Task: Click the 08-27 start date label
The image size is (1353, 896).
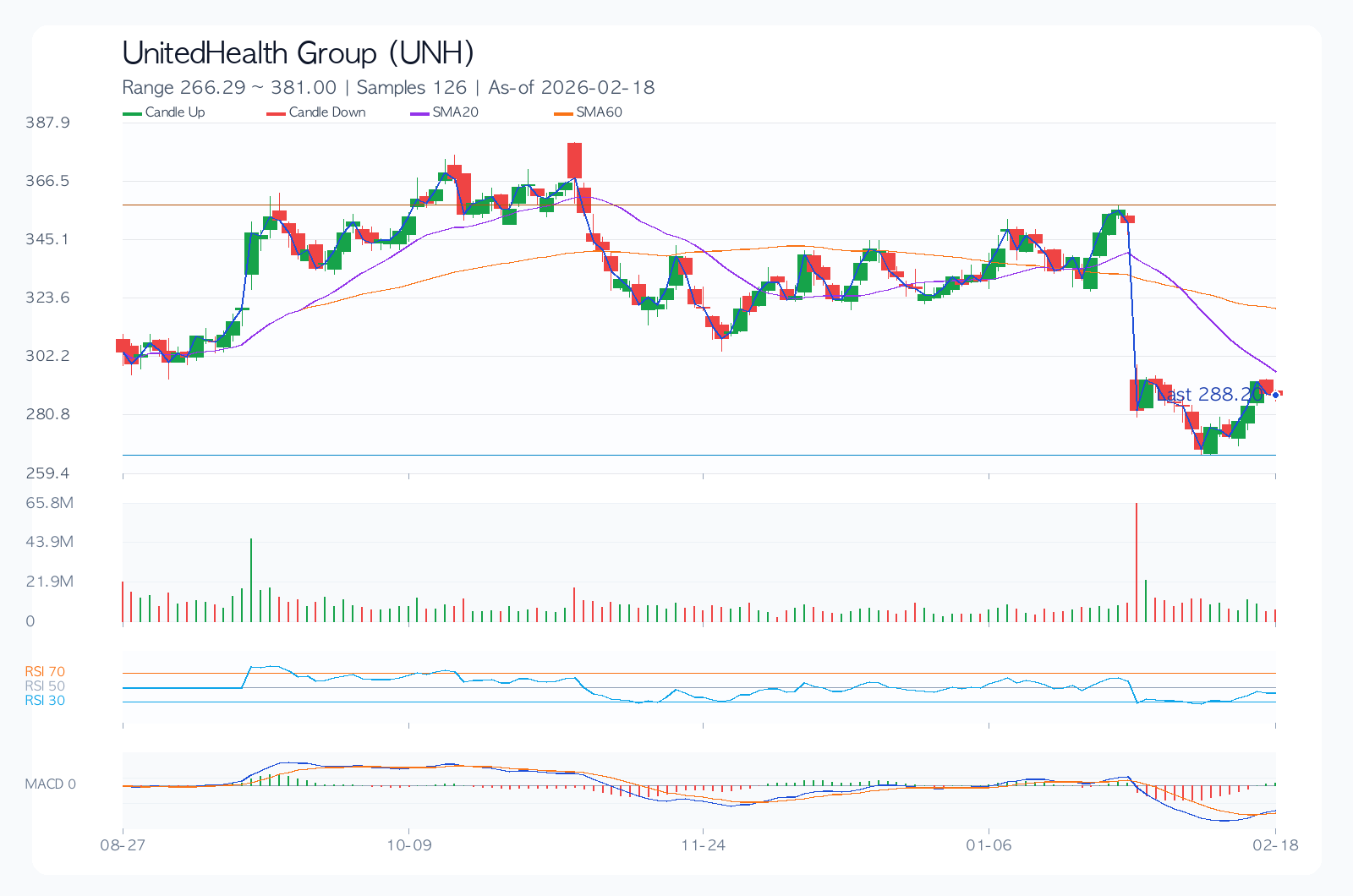Action: pyautogui.click(x=123, y=845)
